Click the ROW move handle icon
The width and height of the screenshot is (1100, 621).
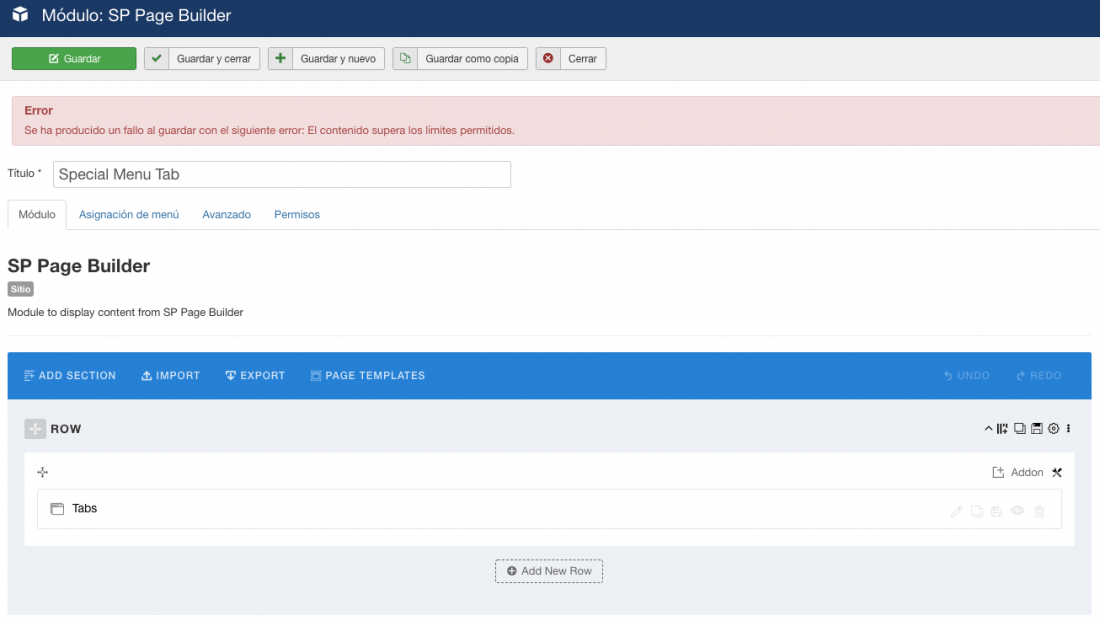[35, 429]
